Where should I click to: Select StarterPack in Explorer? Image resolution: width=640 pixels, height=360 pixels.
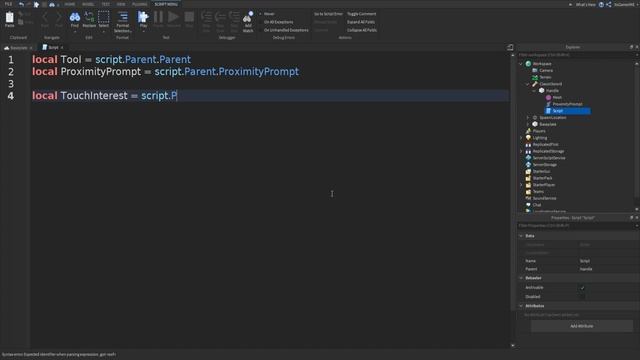point(542,178)
